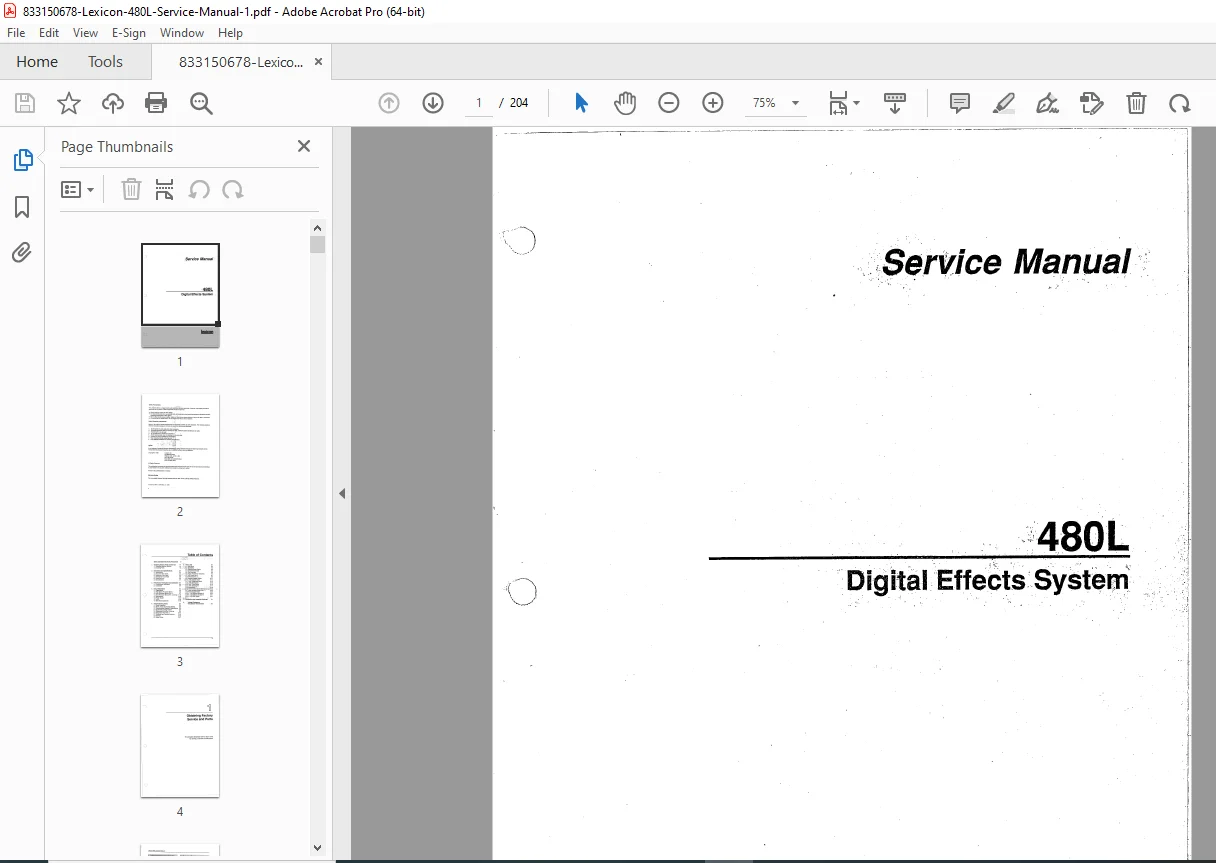Close the 833150678-Lexico... document tab

pyautogui.click(x=318, y=62)
